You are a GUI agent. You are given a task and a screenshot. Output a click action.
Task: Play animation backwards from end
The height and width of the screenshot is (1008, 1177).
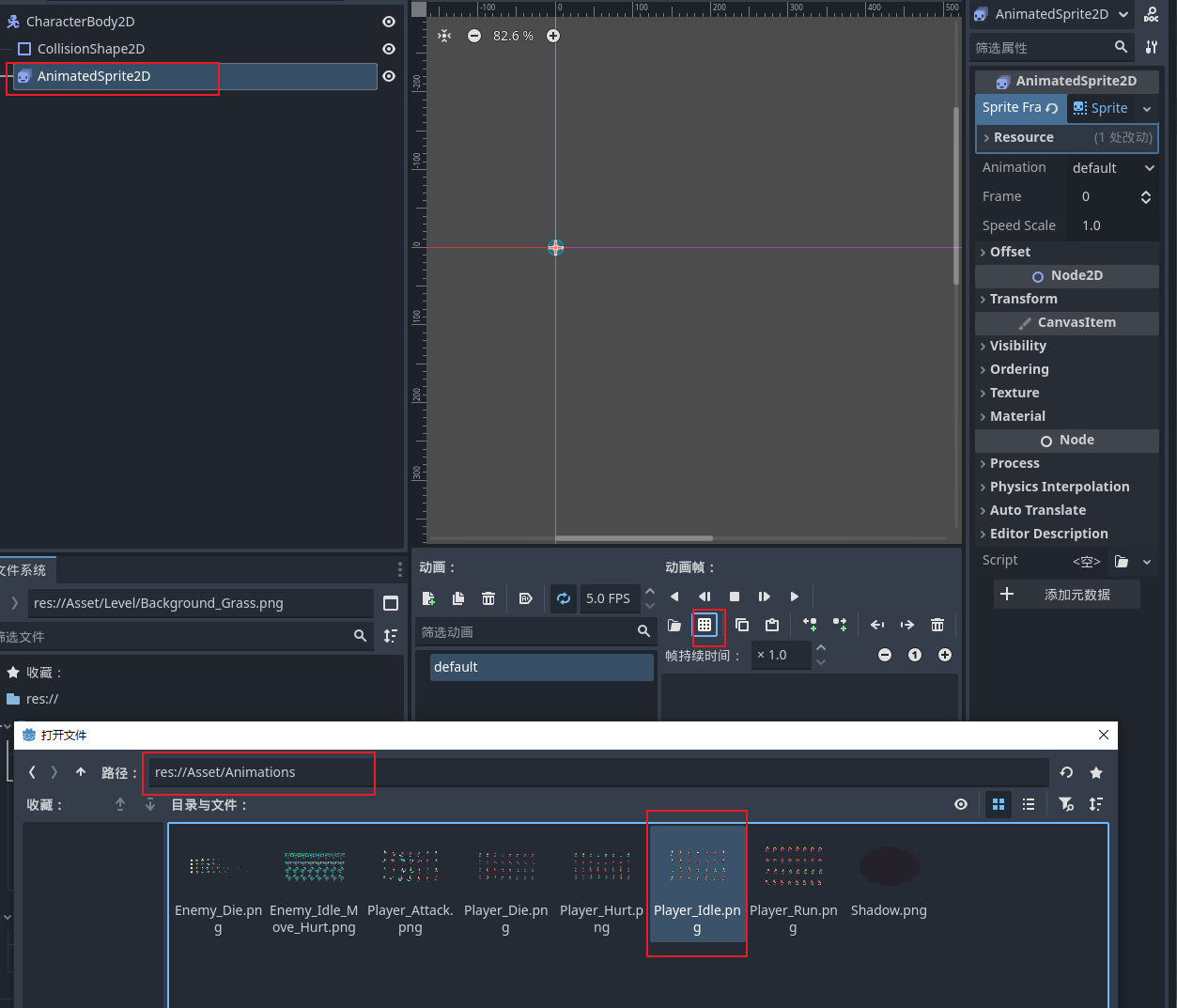pos(674,597)
